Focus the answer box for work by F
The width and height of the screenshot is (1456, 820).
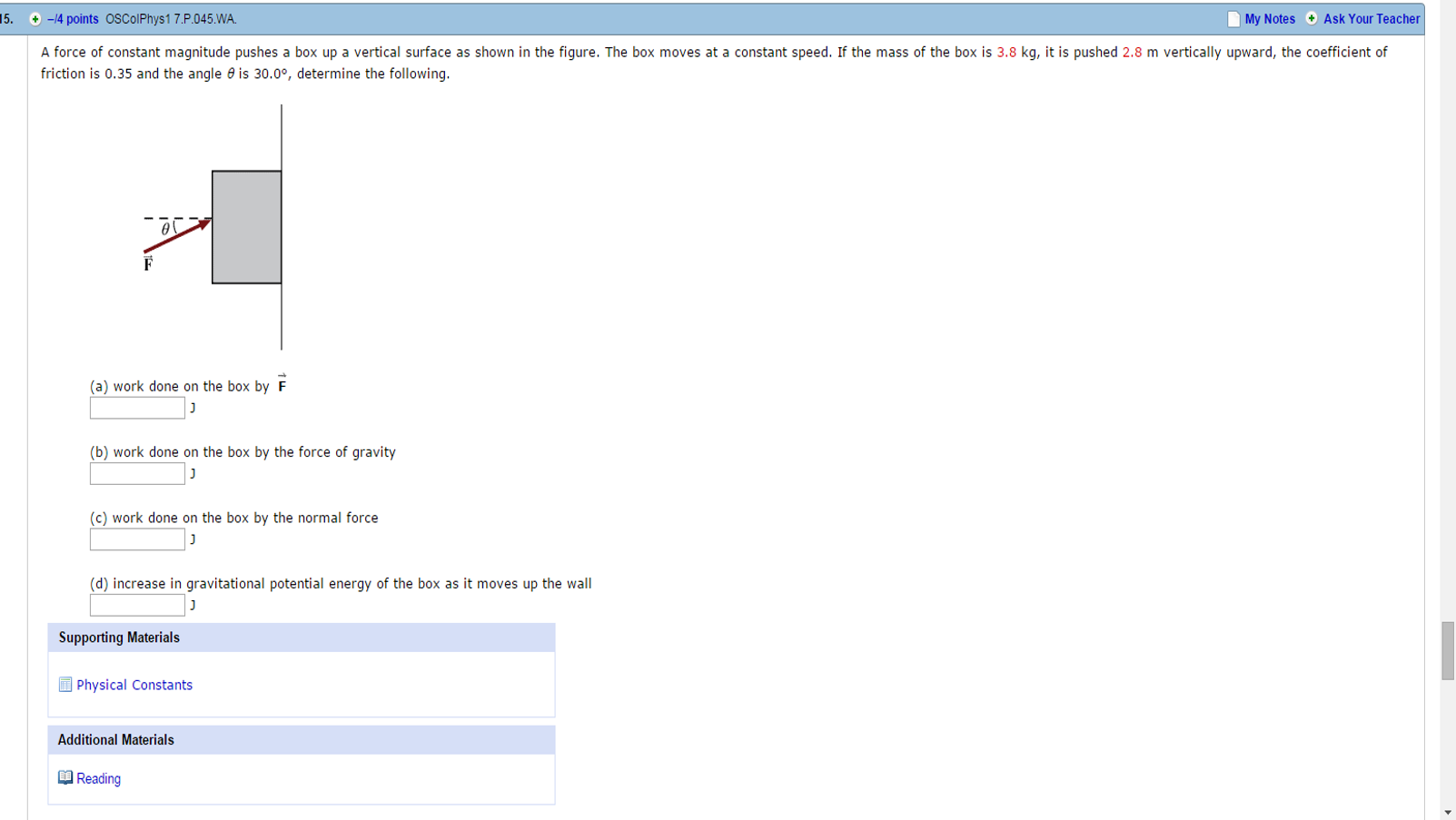(137, 409)
